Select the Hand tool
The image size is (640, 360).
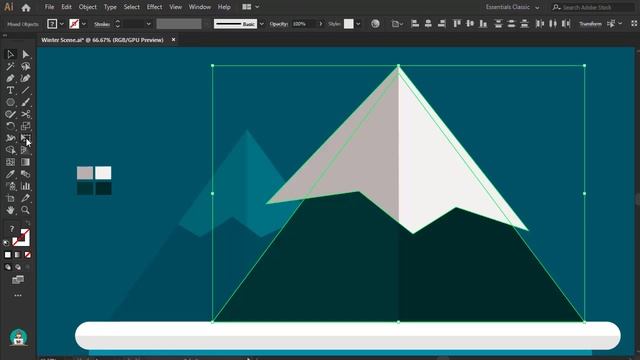pyautogui.click(x=10, y=210)
